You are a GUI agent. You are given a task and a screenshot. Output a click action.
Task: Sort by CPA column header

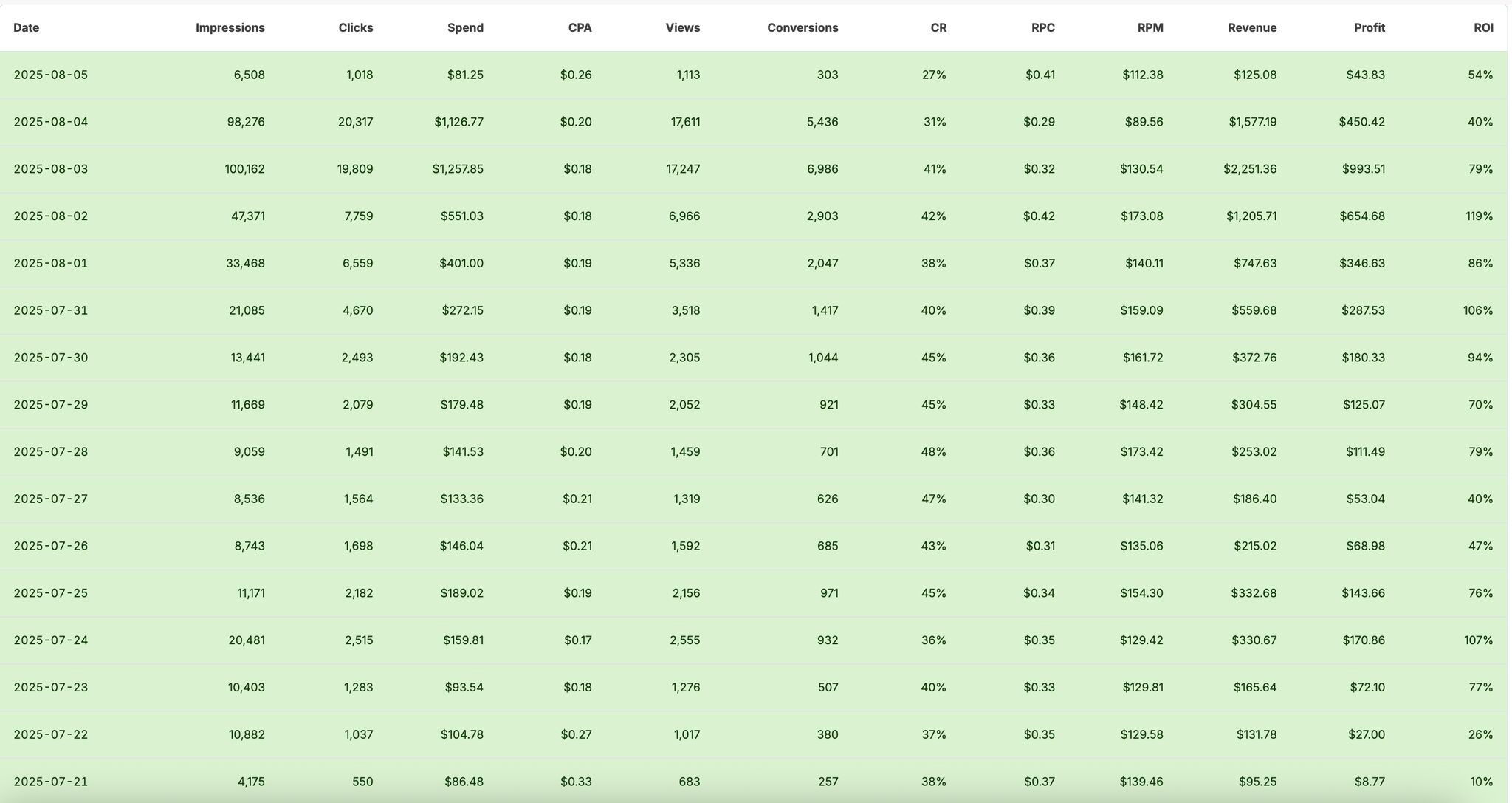580,28
